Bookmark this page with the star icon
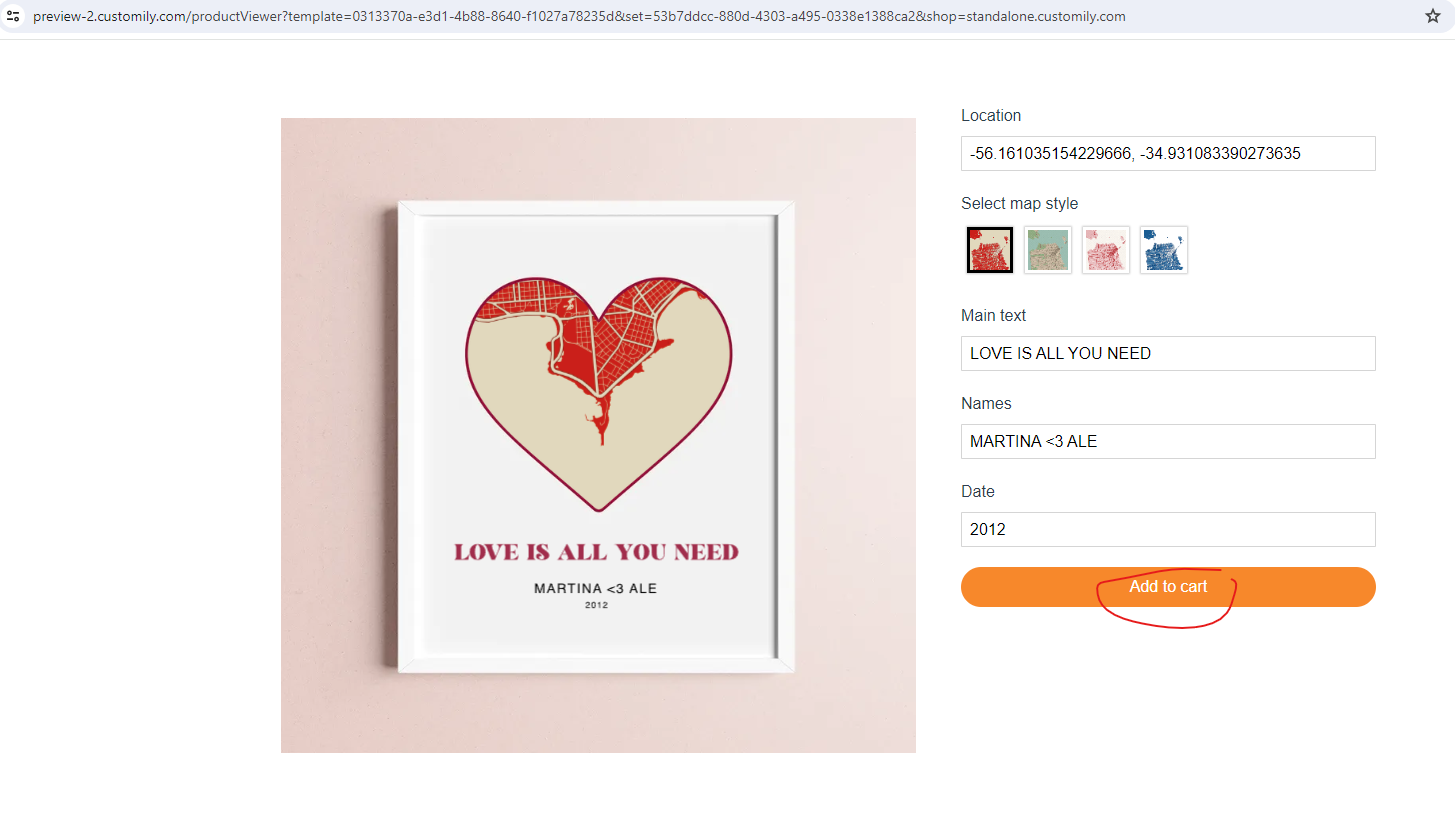 pyautogui.click(x=1433, y=16)
